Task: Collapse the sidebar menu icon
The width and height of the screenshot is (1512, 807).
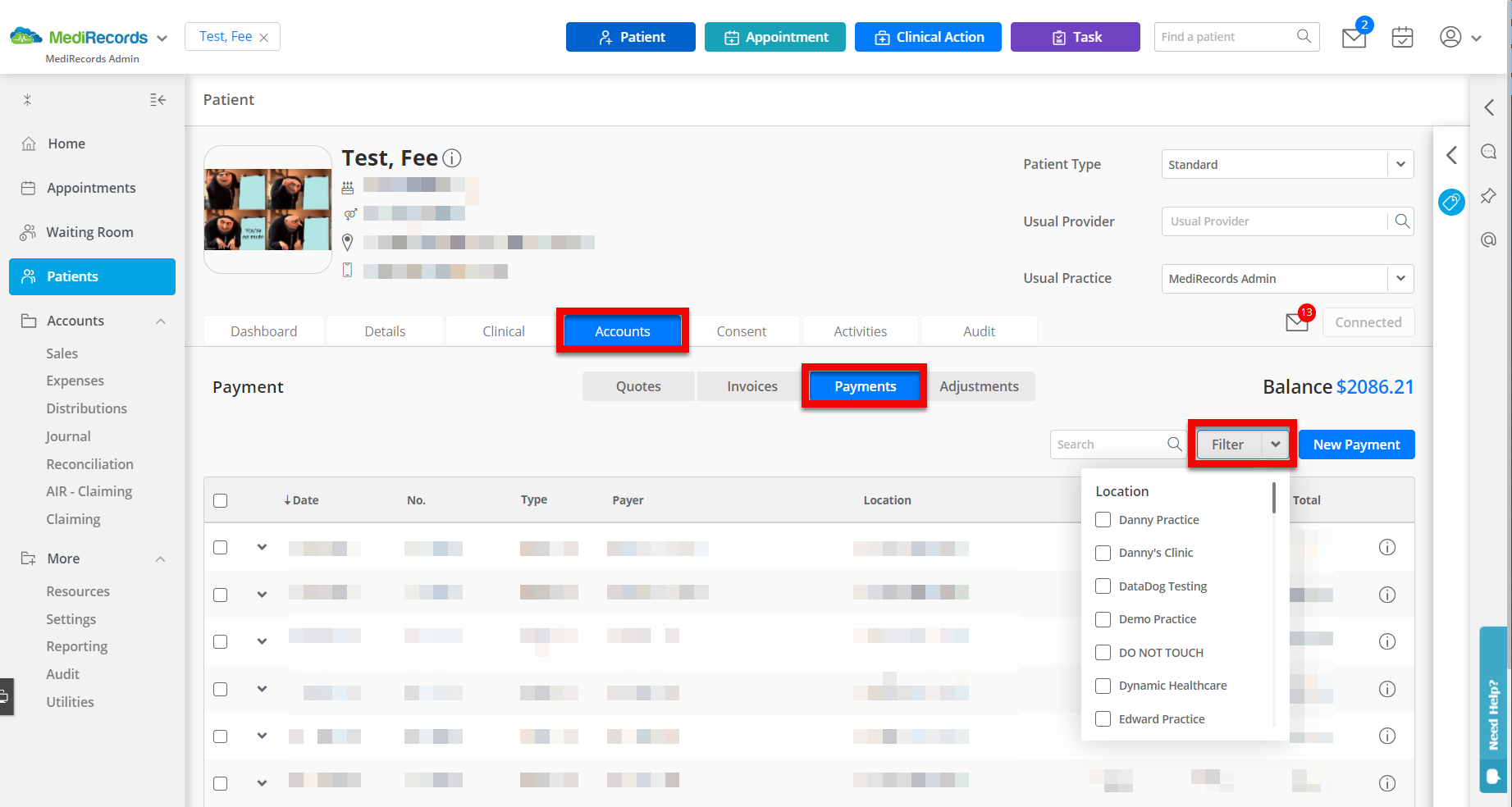Action: click(x=158, y=100)
